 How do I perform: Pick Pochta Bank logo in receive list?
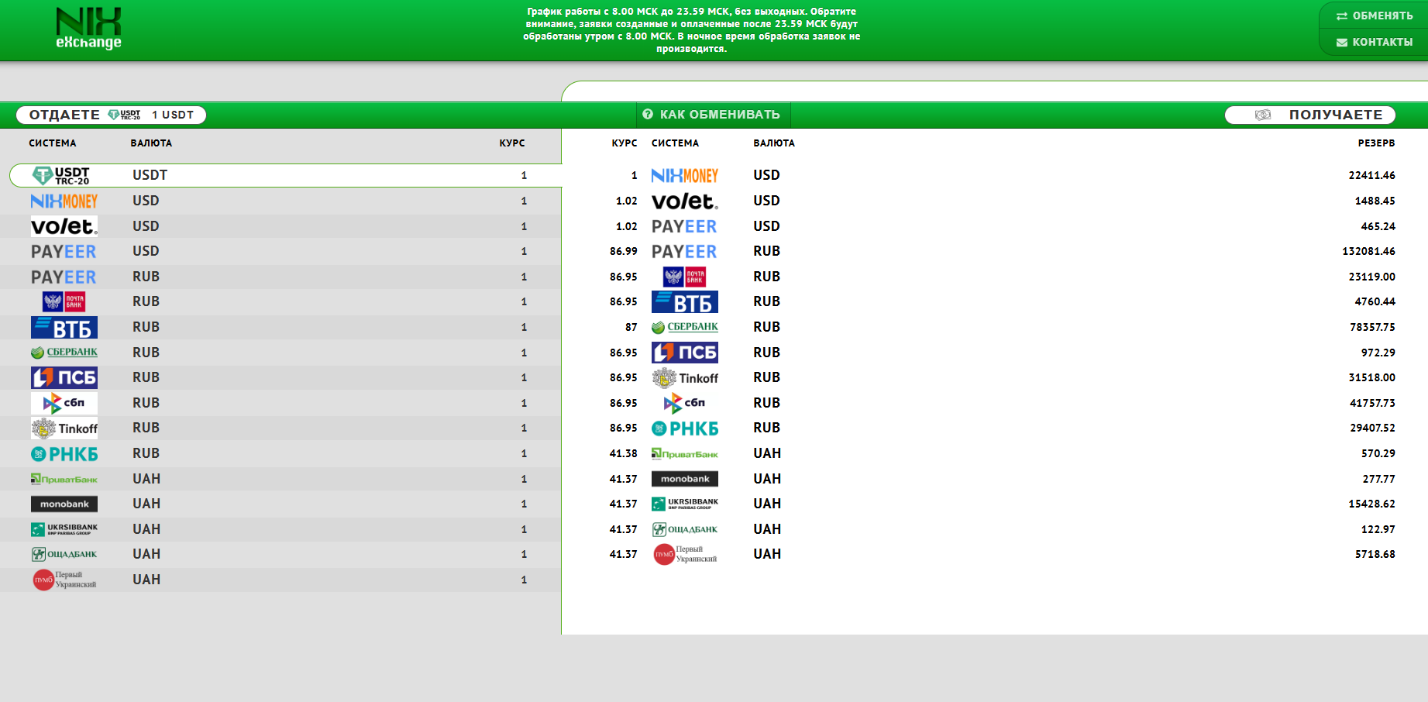tap(685, 277)
